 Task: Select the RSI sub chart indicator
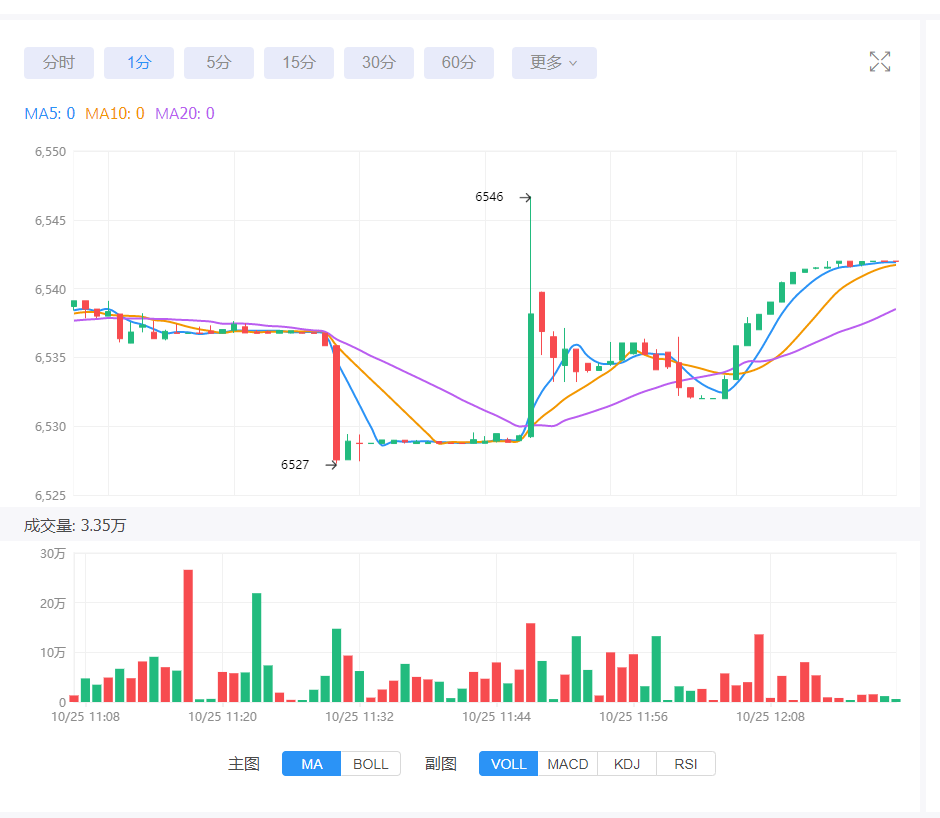pos(686,763)
